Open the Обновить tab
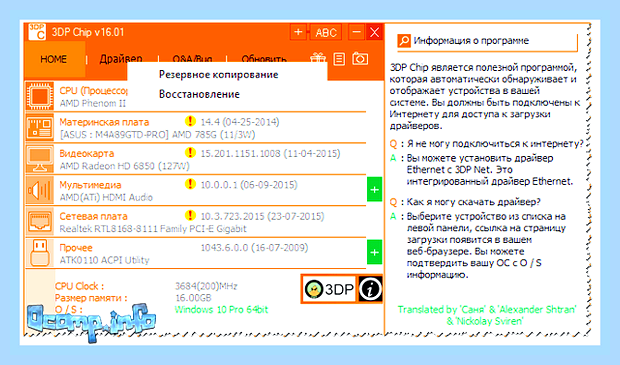Image resolution: width=620 pixels, height=365 pixels. pos(264,59)
